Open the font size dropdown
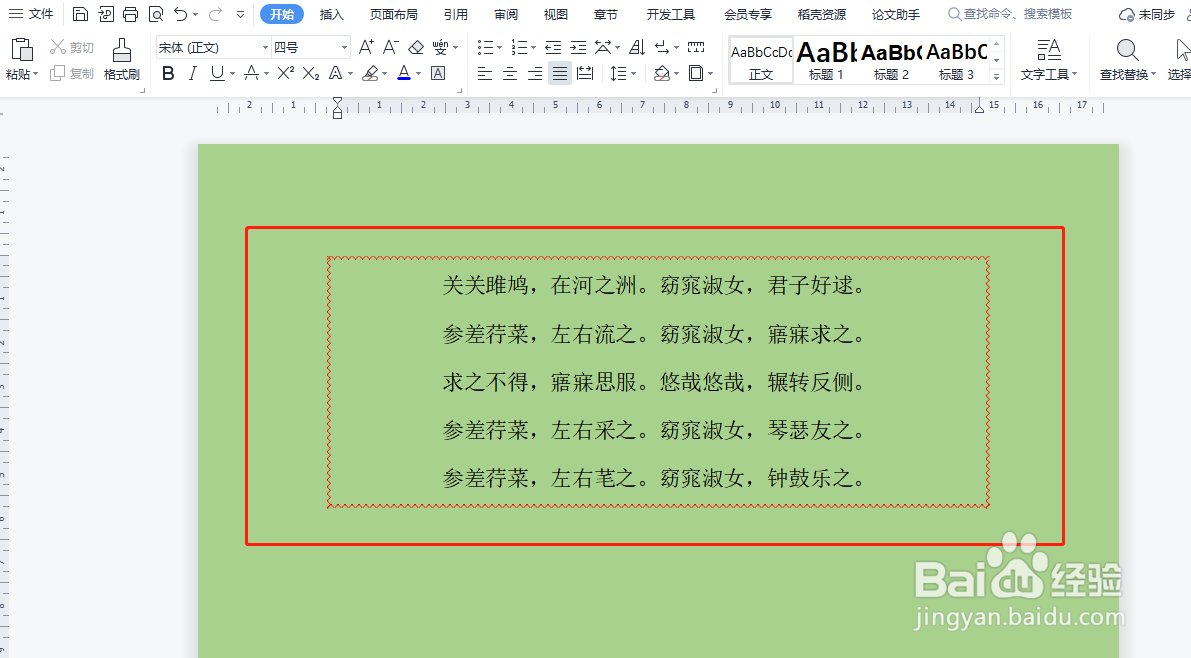The image size is (1191, 658). point(343,46)
